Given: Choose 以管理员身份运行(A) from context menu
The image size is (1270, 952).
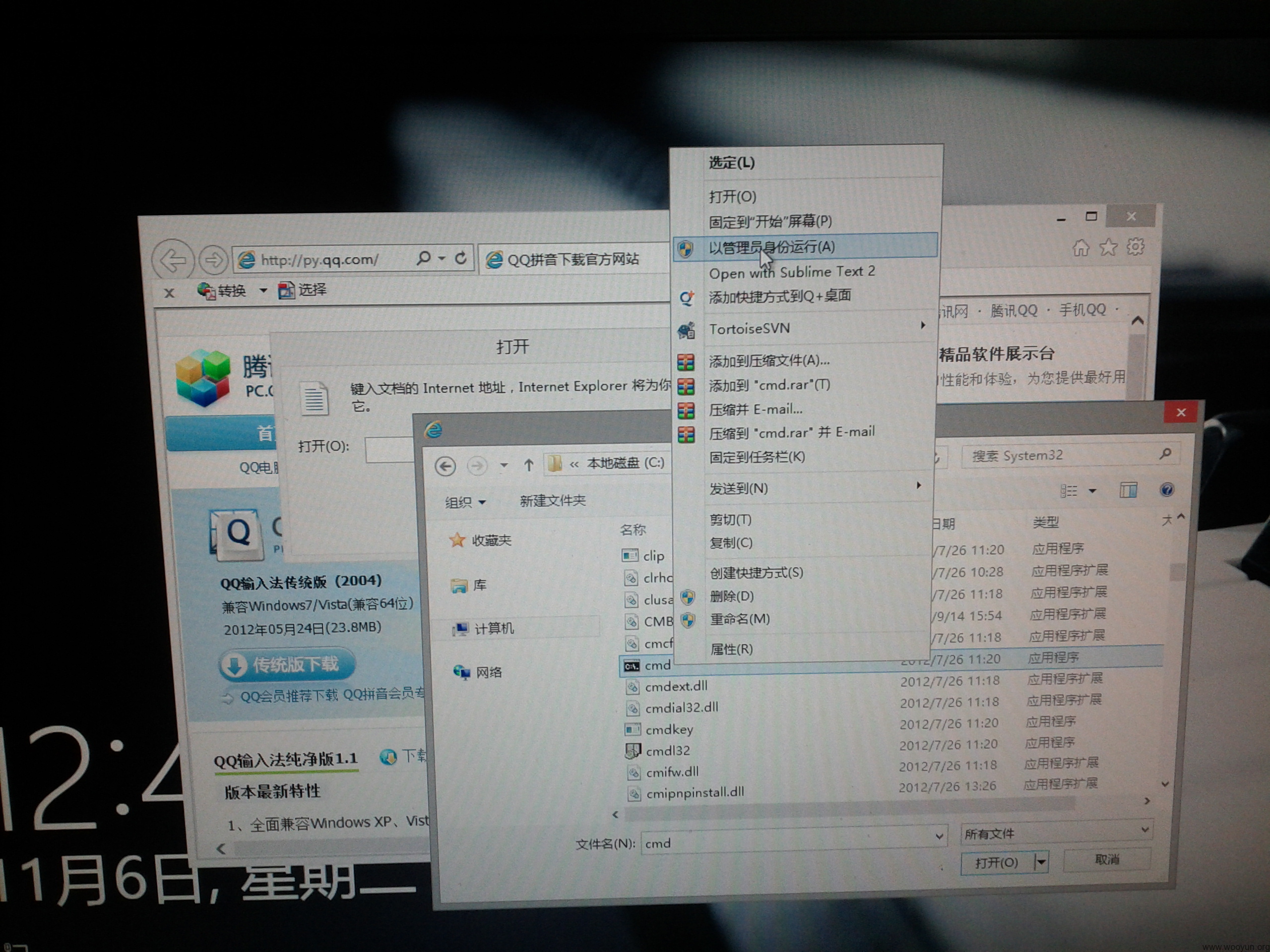Looking at the screenshot, I should click(x=805, y=247).
